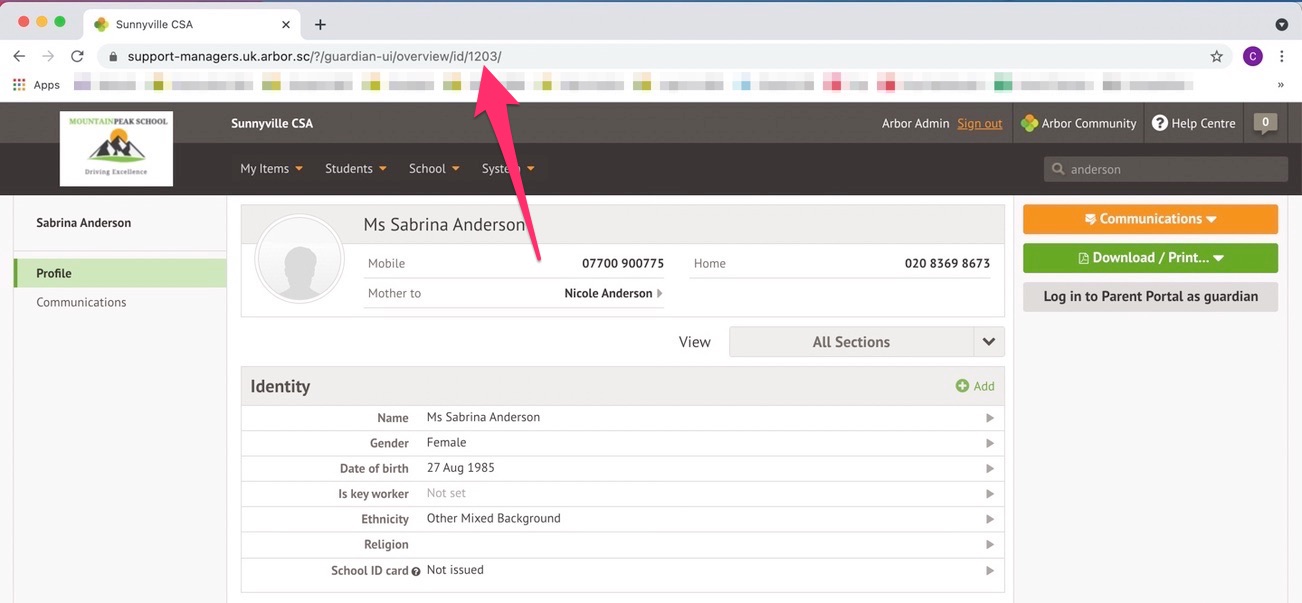
Task: Open the System menu
Action: pyautogui.click(x=508, y=169)
